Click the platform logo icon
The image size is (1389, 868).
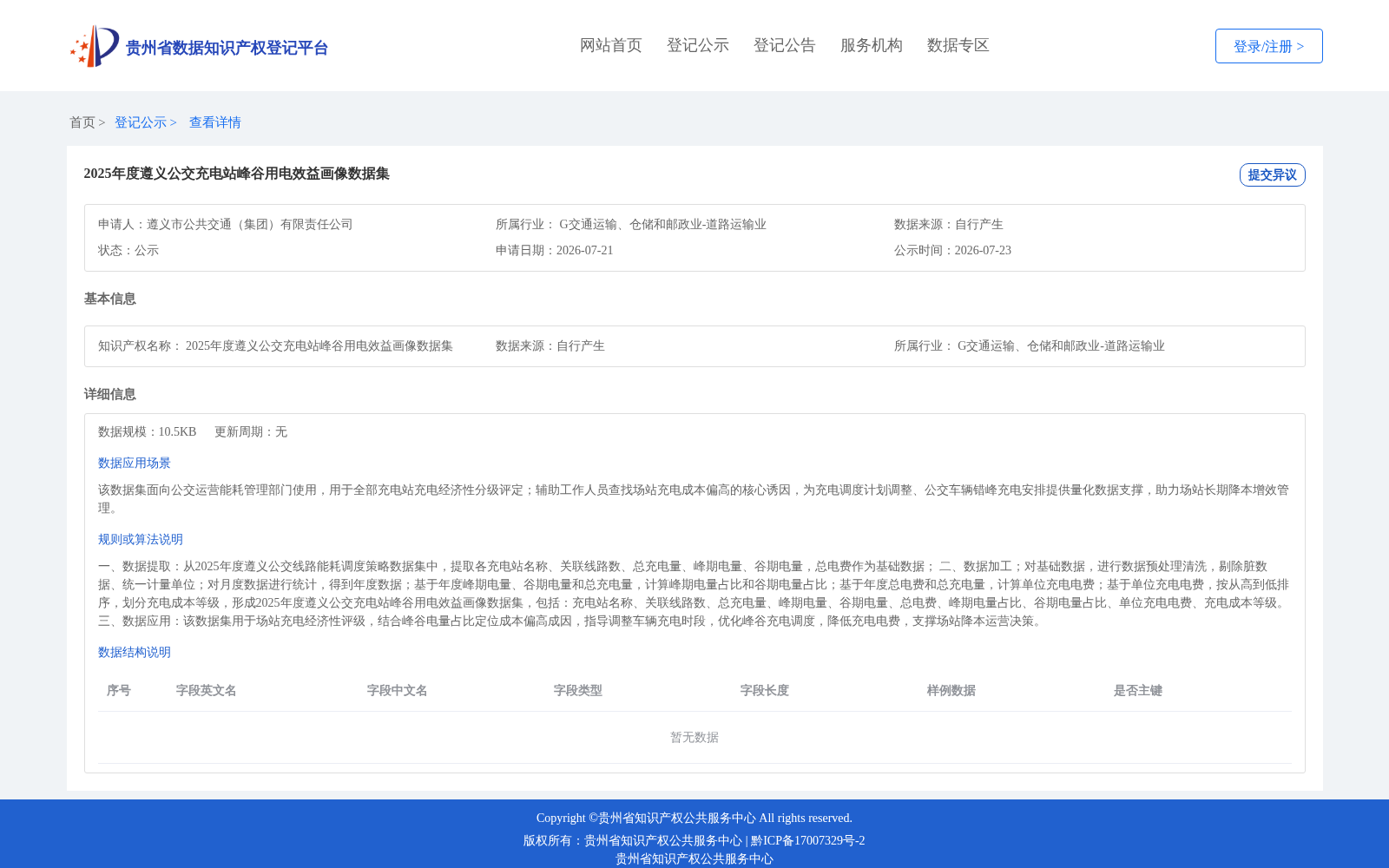[x=94, y=46]
